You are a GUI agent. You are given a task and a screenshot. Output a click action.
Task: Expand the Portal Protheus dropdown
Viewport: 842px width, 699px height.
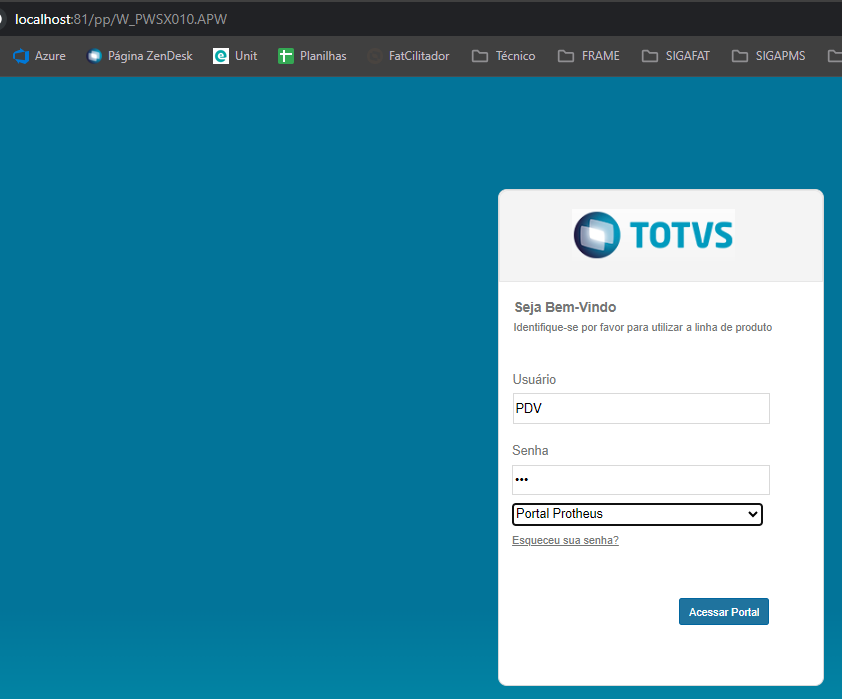pos(637,514)
